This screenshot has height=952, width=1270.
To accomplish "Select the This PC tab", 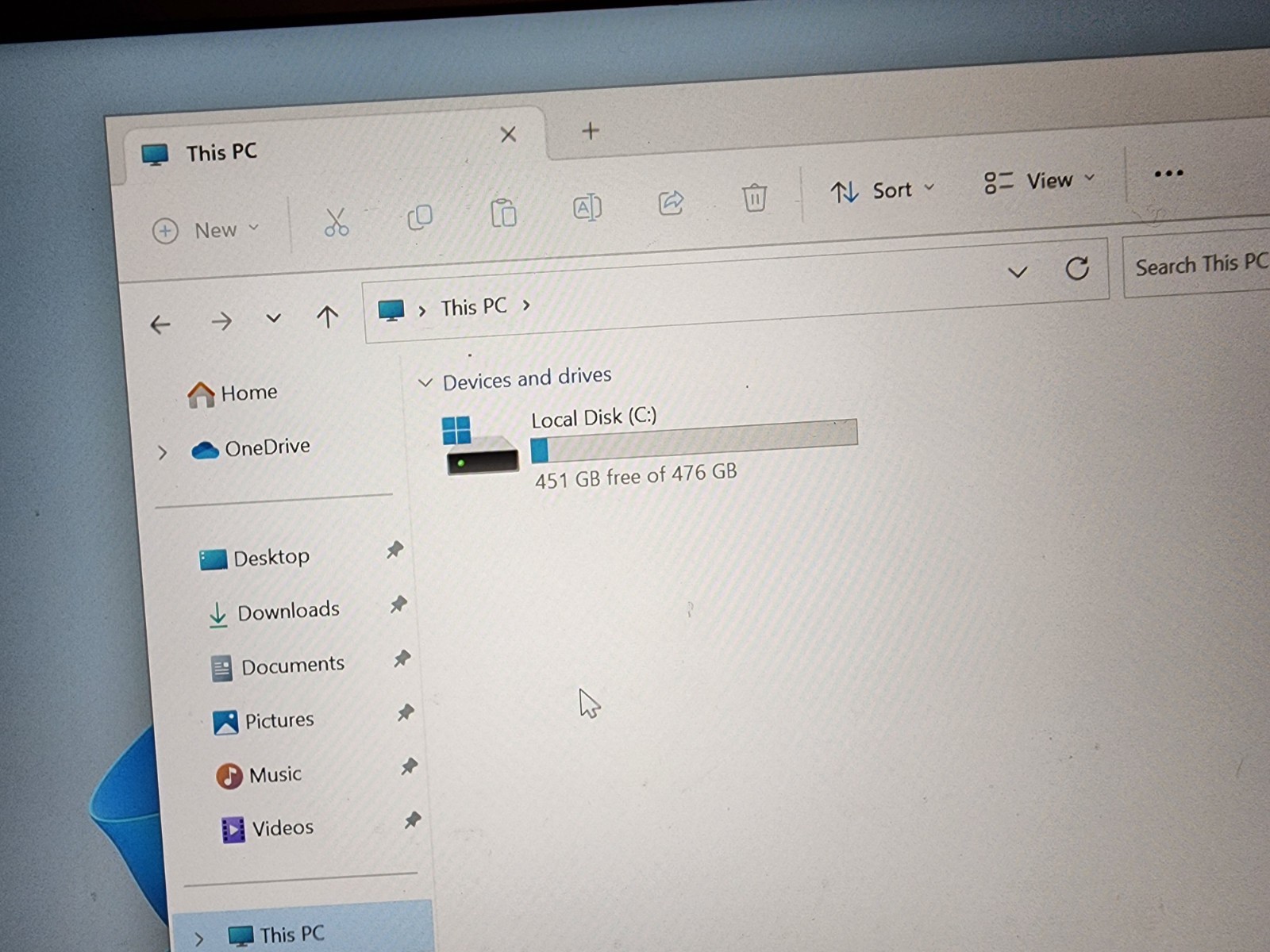I will 333,148.
